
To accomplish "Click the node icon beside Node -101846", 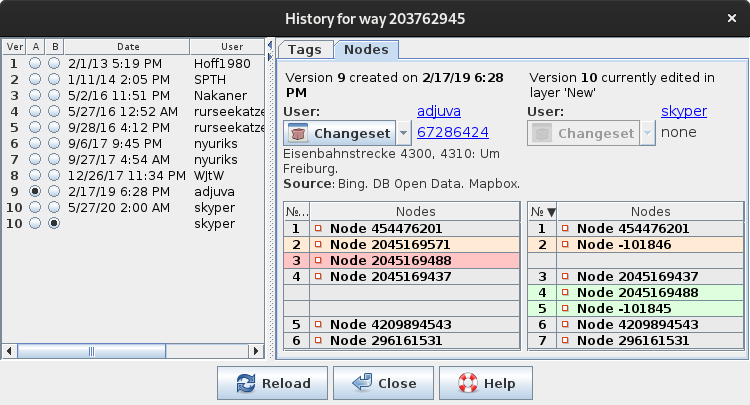I will click(565, 244).
